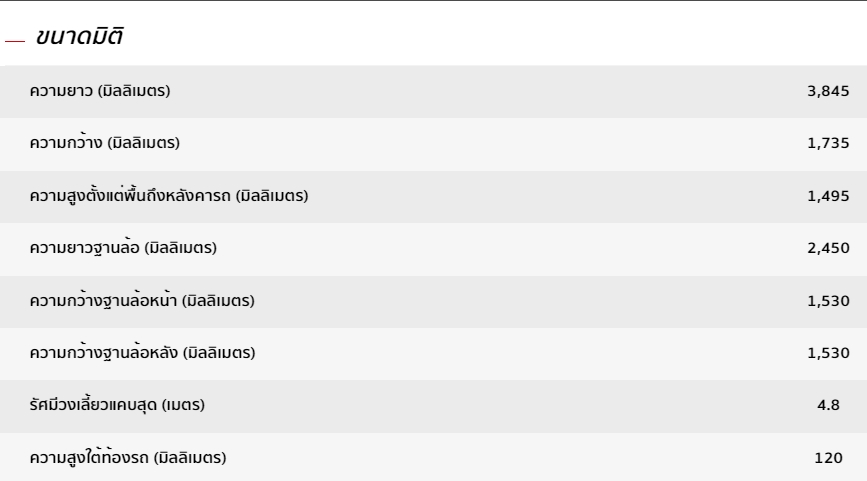Click the length value 3,845
867x481 pixels.
828,92
